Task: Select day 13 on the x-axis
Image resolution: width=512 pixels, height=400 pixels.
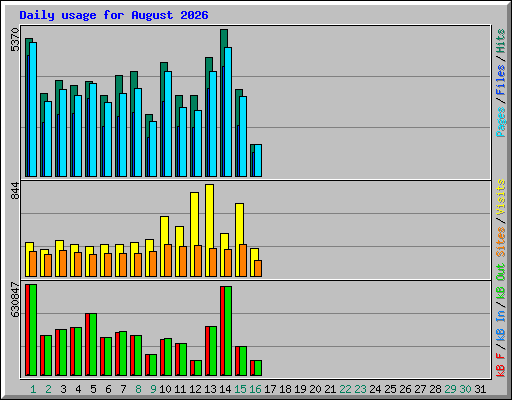Action: coord(210,389)
